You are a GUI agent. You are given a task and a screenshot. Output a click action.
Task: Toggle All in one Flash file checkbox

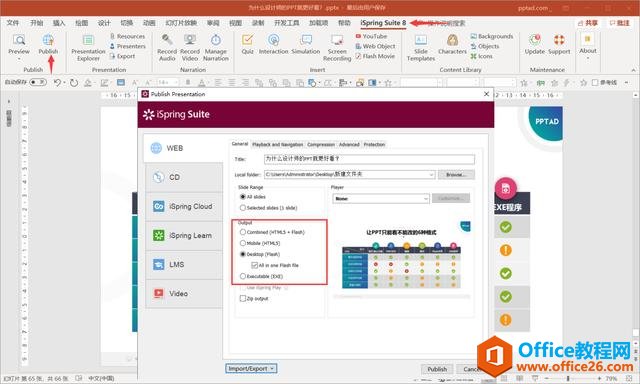(x=254, y=265)
